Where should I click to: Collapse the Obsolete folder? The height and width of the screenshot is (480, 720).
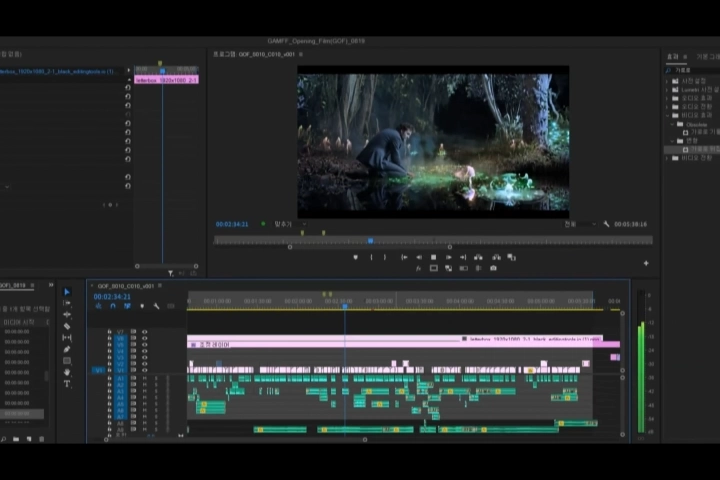(x=672, y=124)
